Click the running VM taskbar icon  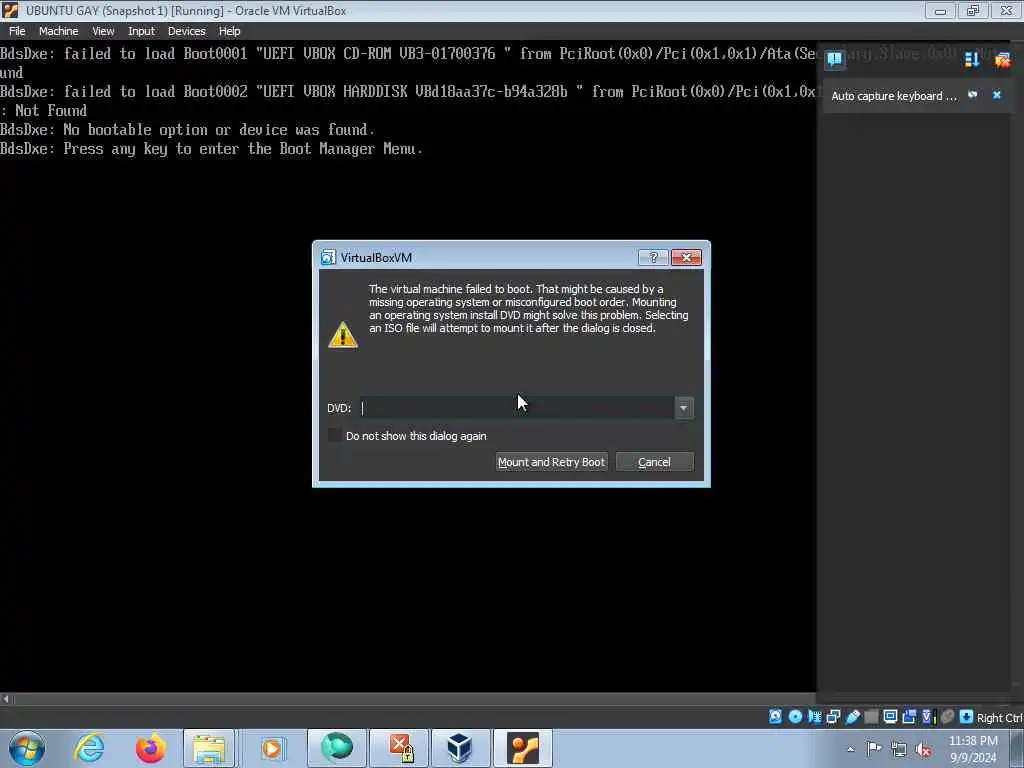522,748
